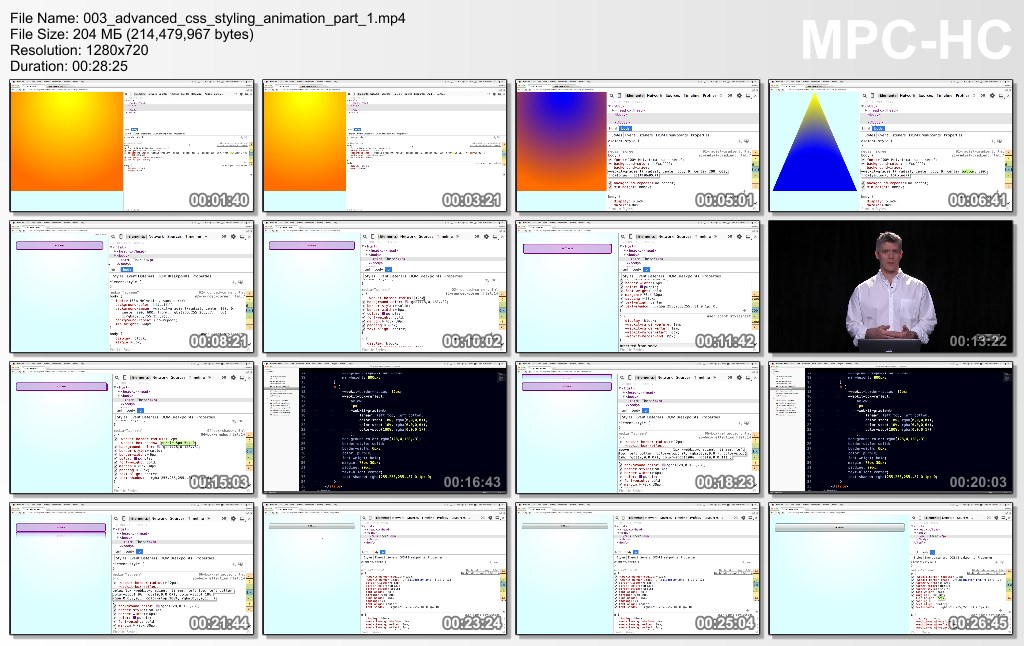
Task: Select the thumbnail stamped 00:11:42
Action: click(638, 287)
